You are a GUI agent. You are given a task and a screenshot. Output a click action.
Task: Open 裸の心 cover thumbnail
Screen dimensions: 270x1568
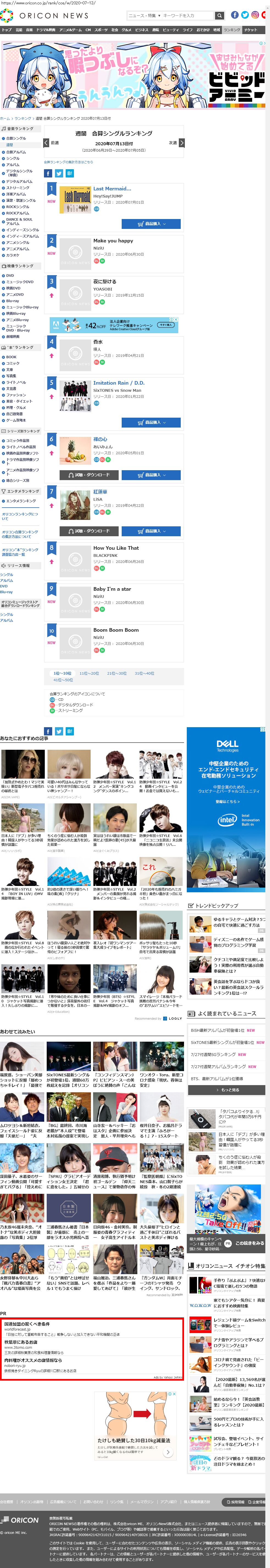pyautogui.click(x=76, y=451)
